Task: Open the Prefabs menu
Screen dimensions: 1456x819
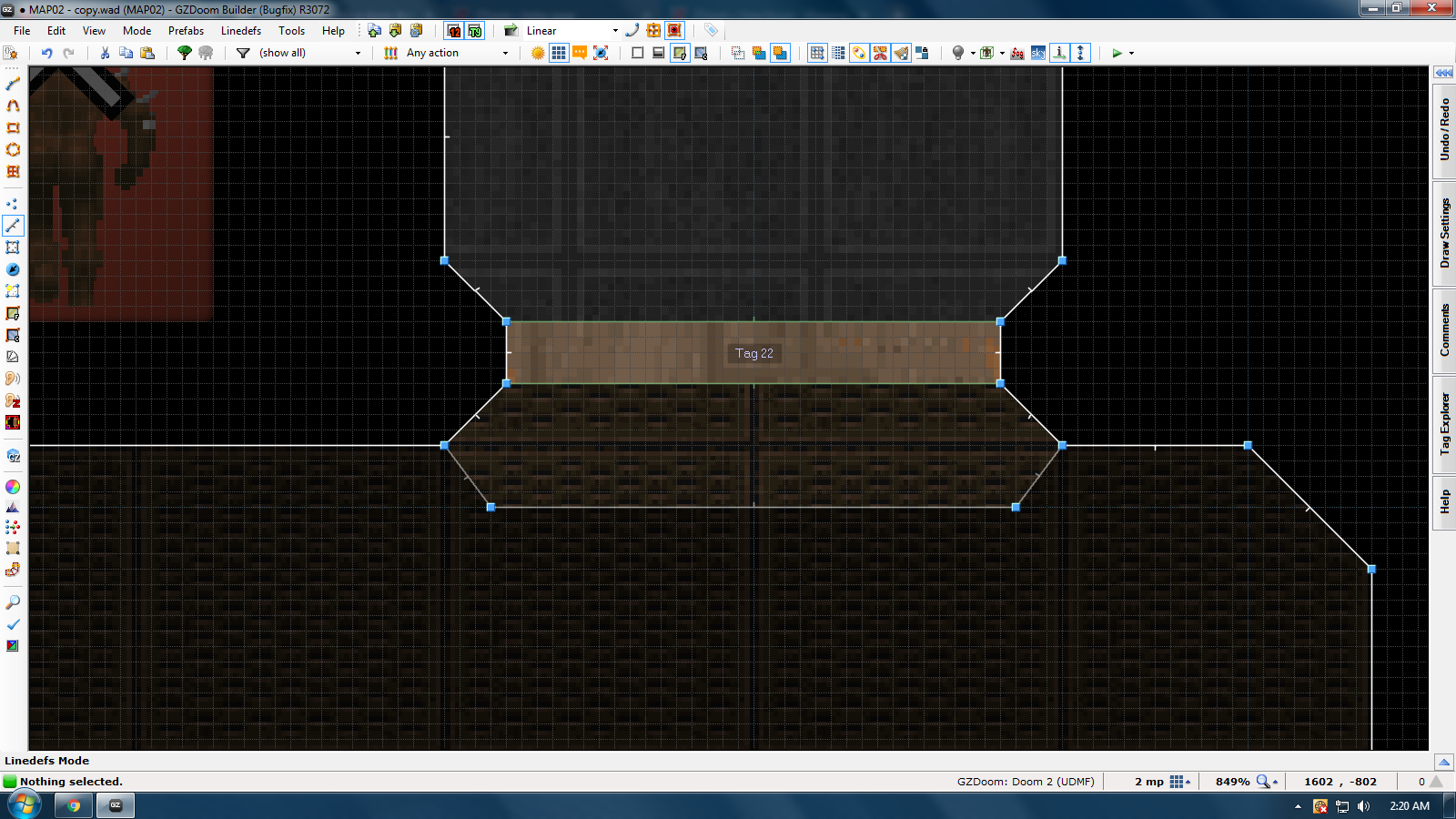Action: pos(186,31)
